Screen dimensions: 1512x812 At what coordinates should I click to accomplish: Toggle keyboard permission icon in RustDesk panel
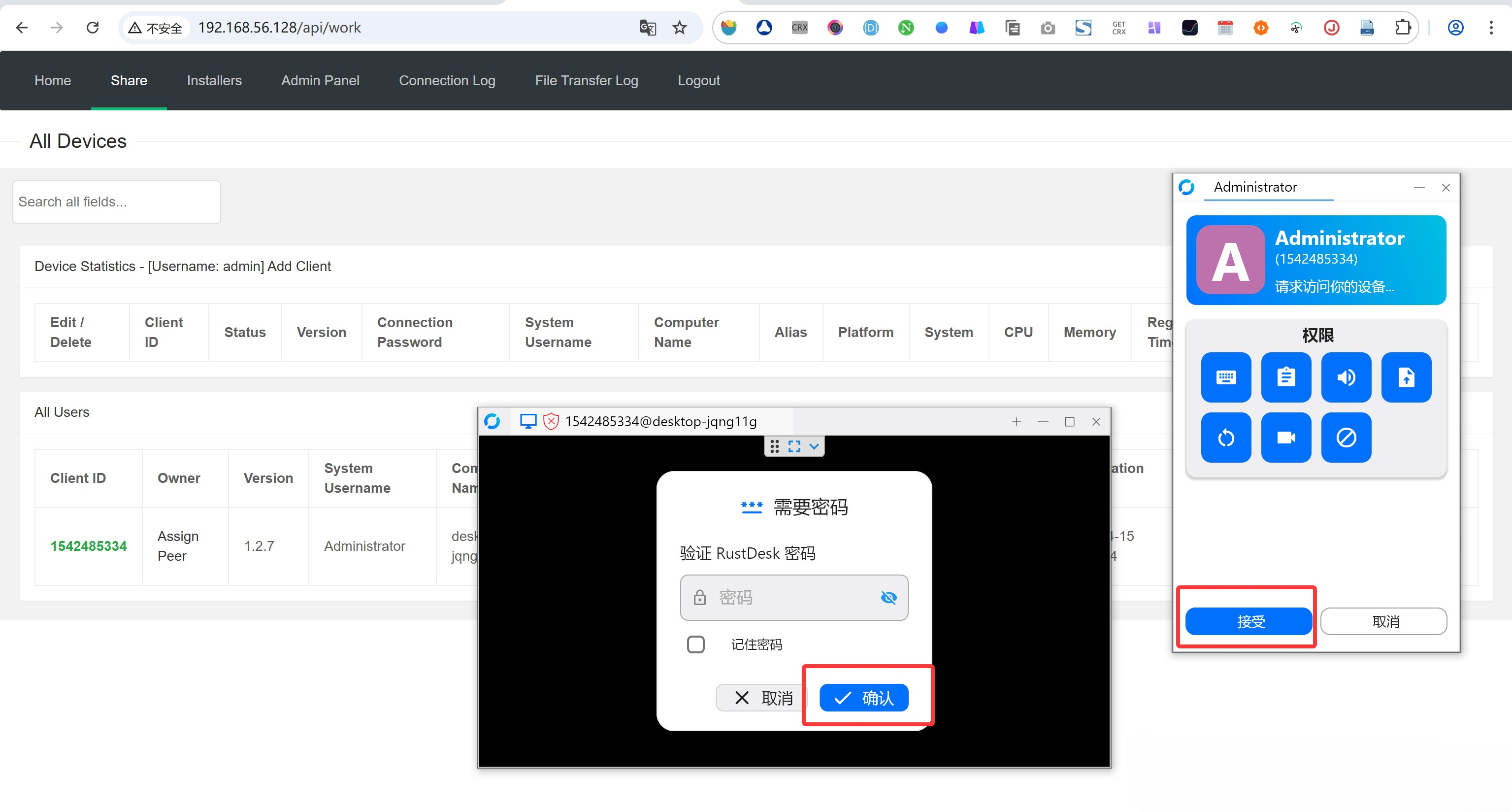(1225, 377)
